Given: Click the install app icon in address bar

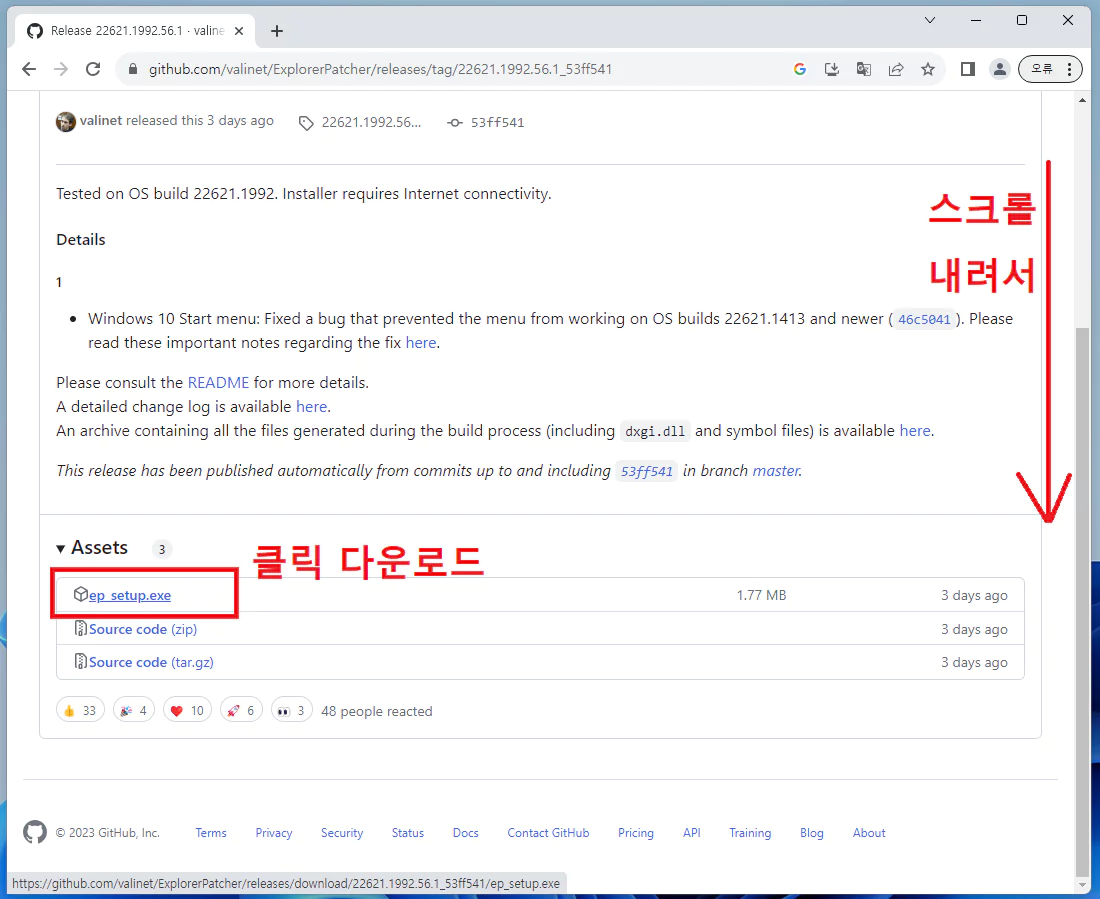Looking at the screenshot, I should coord(832,69).
